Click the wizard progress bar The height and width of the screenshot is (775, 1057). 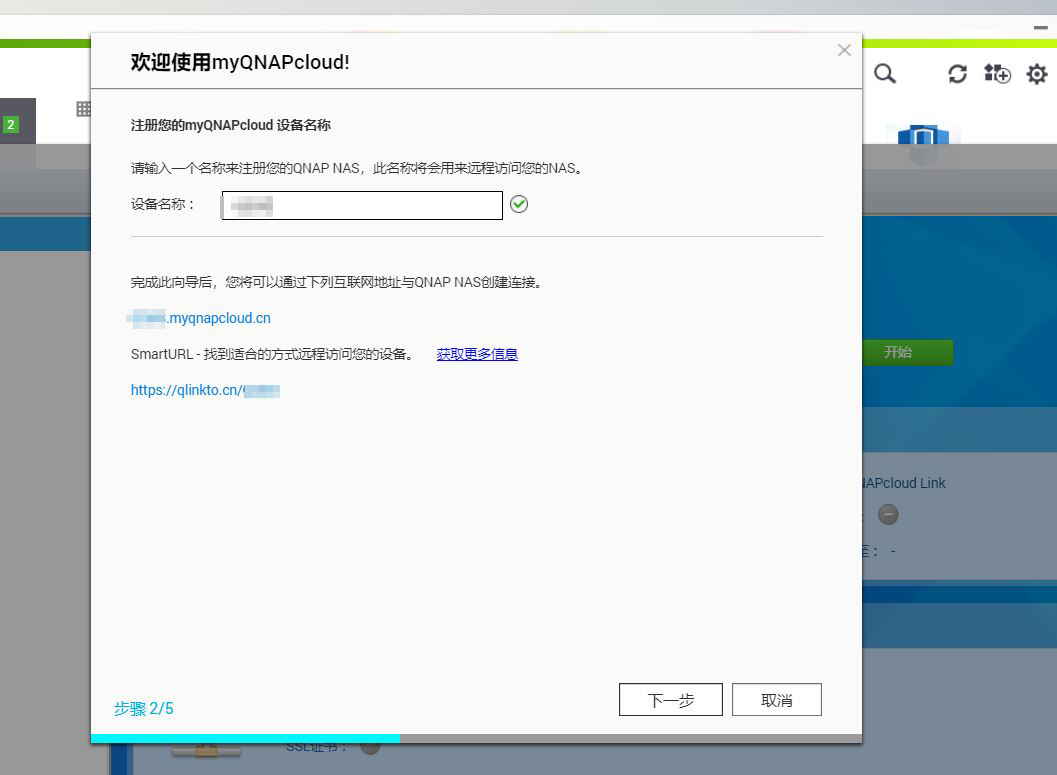coord(477,739)
